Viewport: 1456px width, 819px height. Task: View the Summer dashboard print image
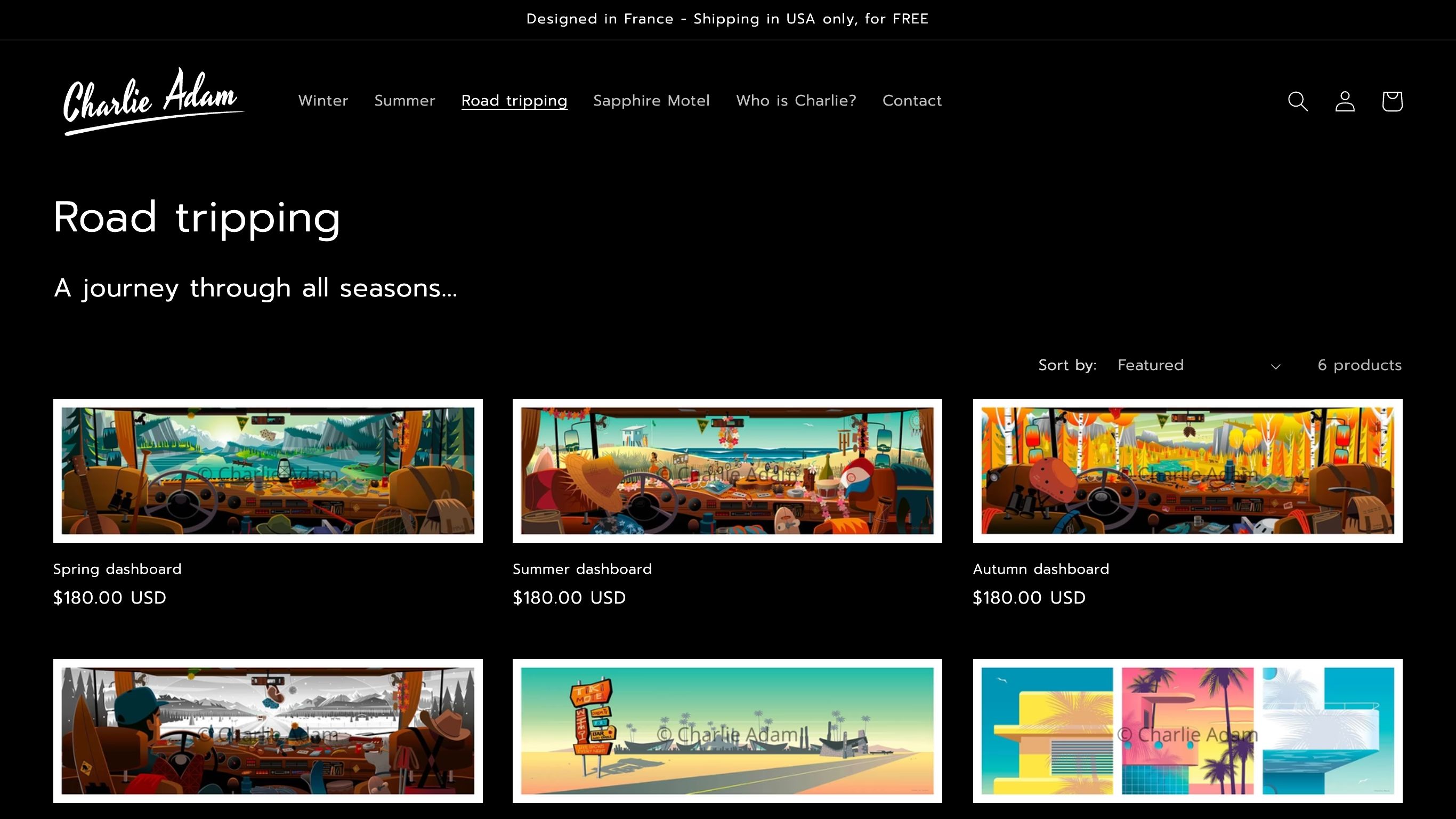(x=727, y=471)
